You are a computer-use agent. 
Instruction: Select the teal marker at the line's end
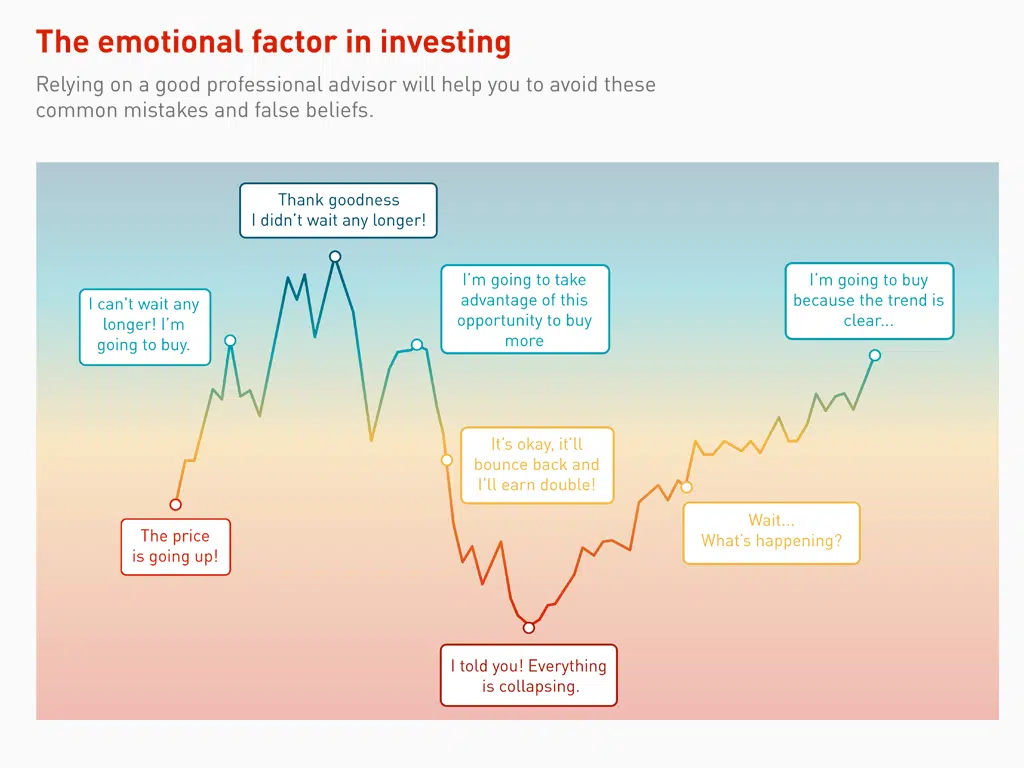pyautogui.click(x=875, y=355)
